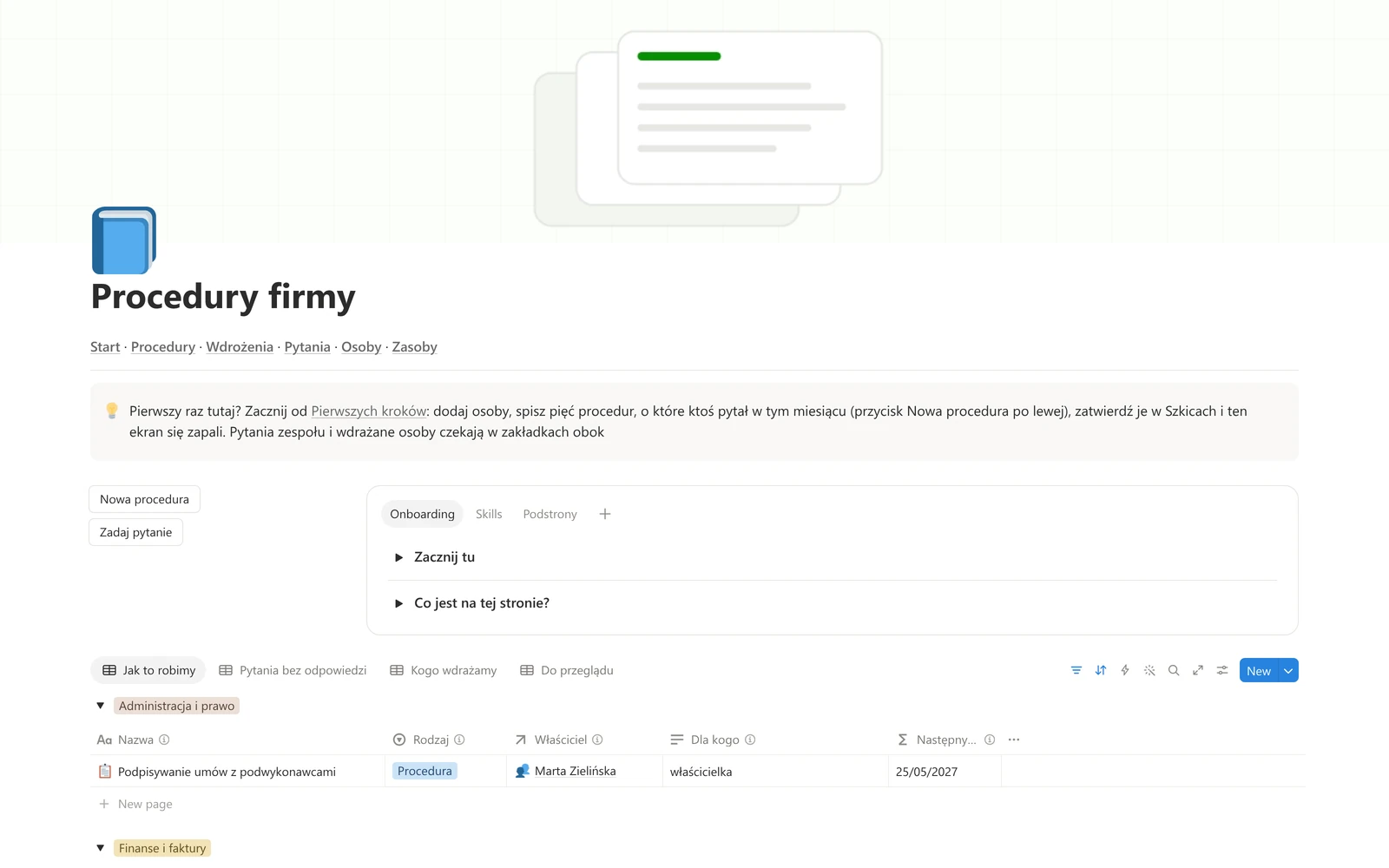Click the Finanse i faktury group label
The width and height of the screenshot is (1389, 868).
[162, 848]
